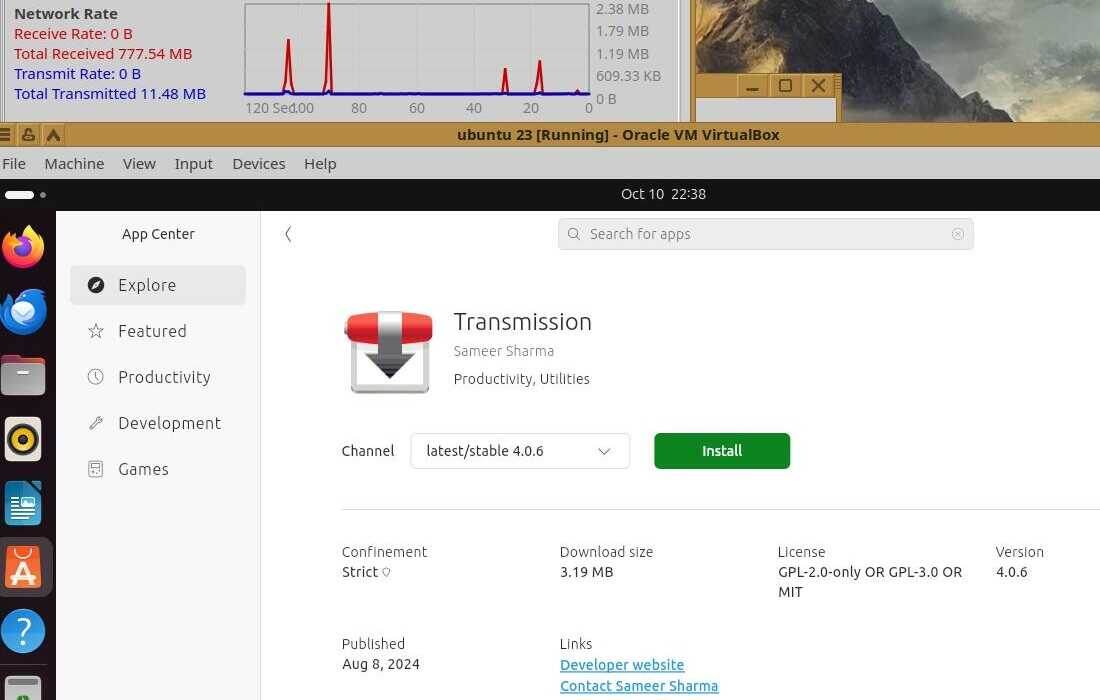Click the Receive Rate: 0 B text
The image size is (1100, 700).
point(73,34)
